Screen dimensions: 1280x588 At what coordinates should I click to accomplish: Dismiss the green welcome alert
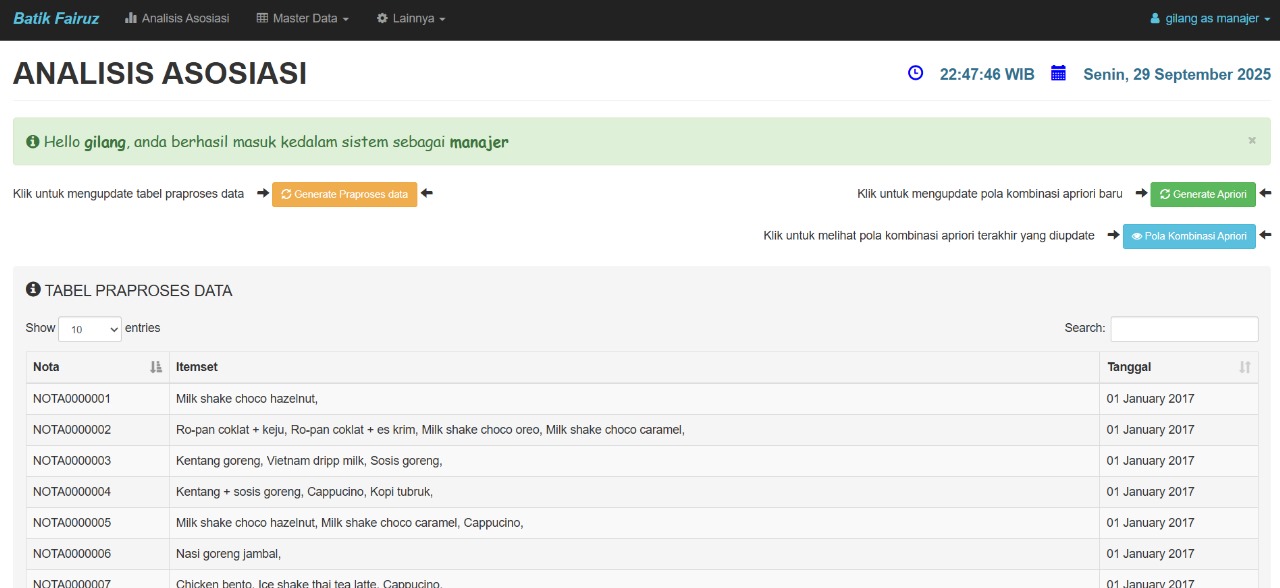tap(1251, 141)
